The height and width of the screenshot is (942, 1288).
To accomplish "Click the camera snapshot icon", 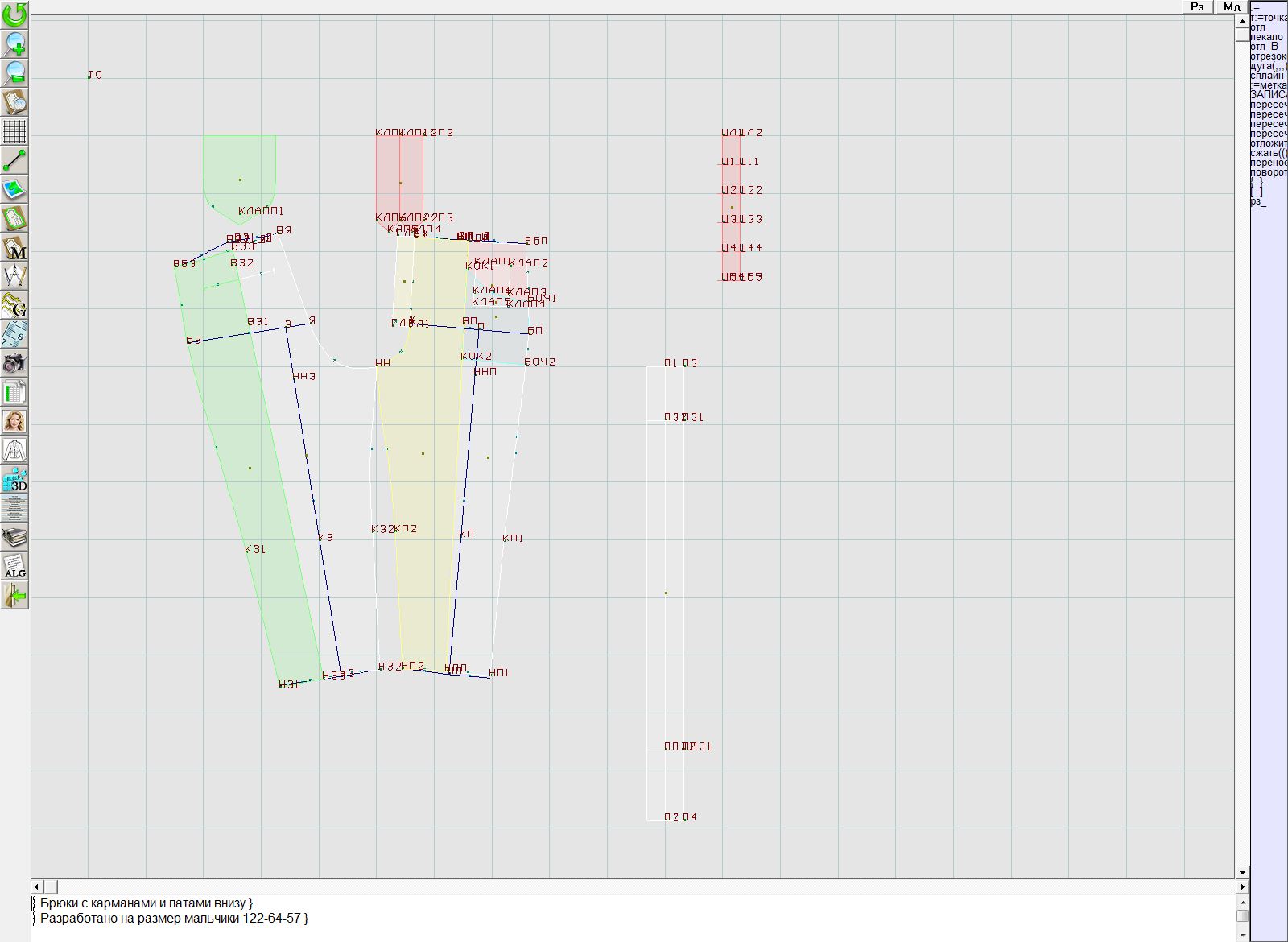I will pyautogui.click(x=14, y=363).
